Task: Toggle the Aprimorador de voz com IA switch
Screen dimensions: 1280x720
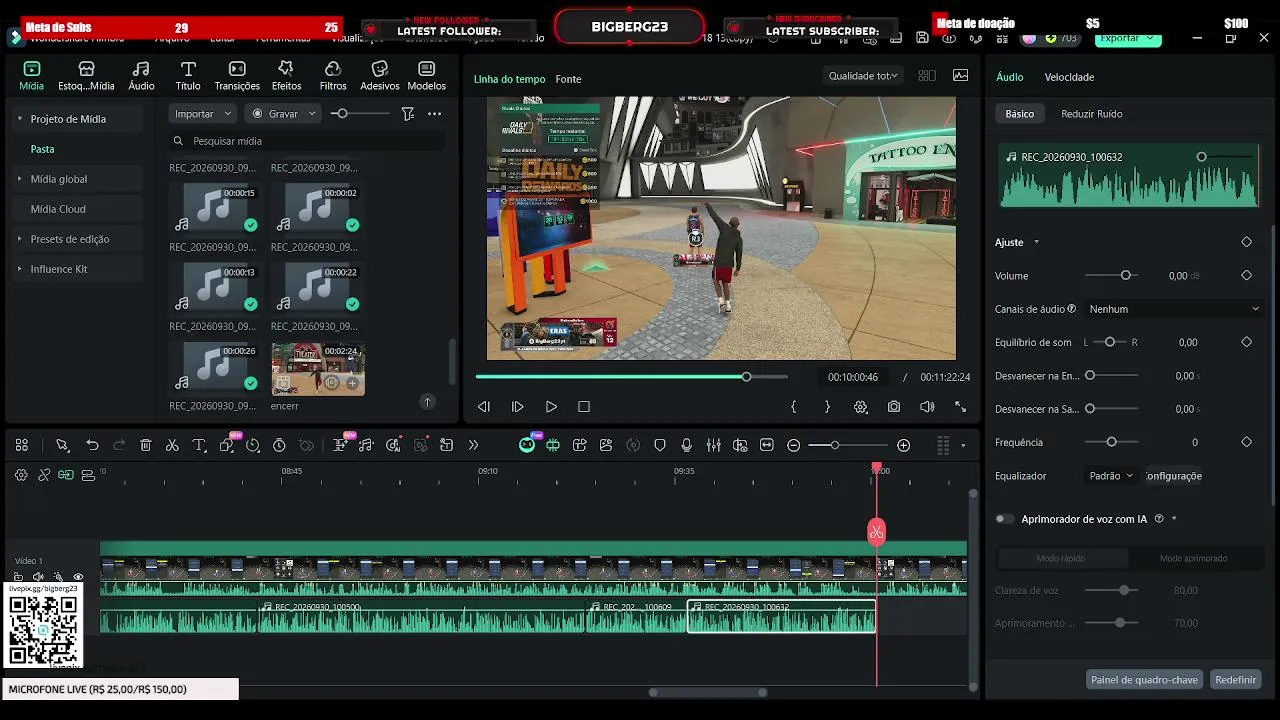Action: 1005,519
